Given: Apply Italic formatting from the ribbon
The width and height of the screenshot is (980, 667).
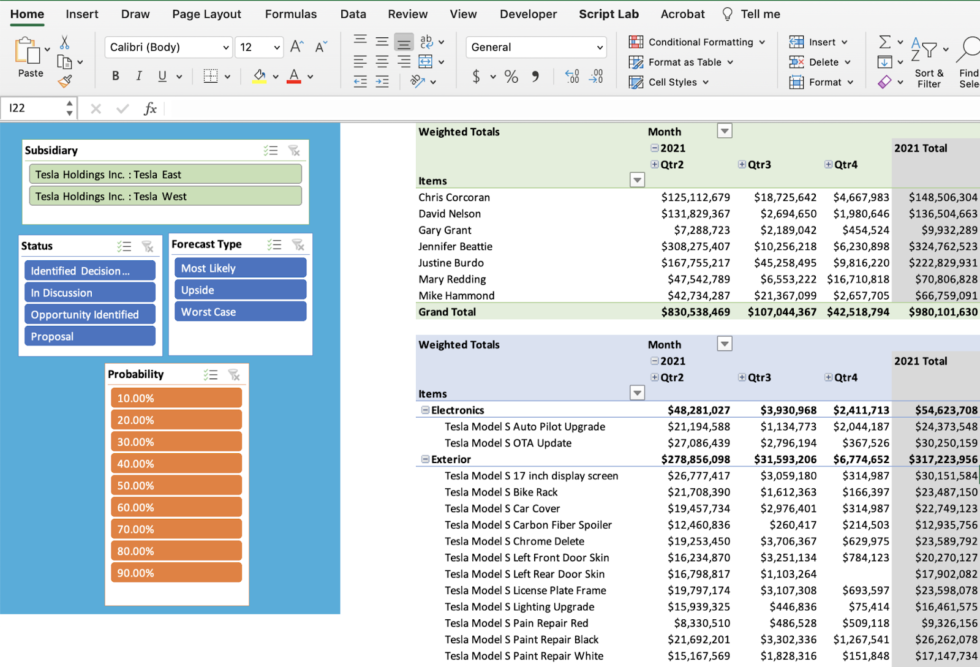Looking at the screenshot, I should (x=137, y=77).
